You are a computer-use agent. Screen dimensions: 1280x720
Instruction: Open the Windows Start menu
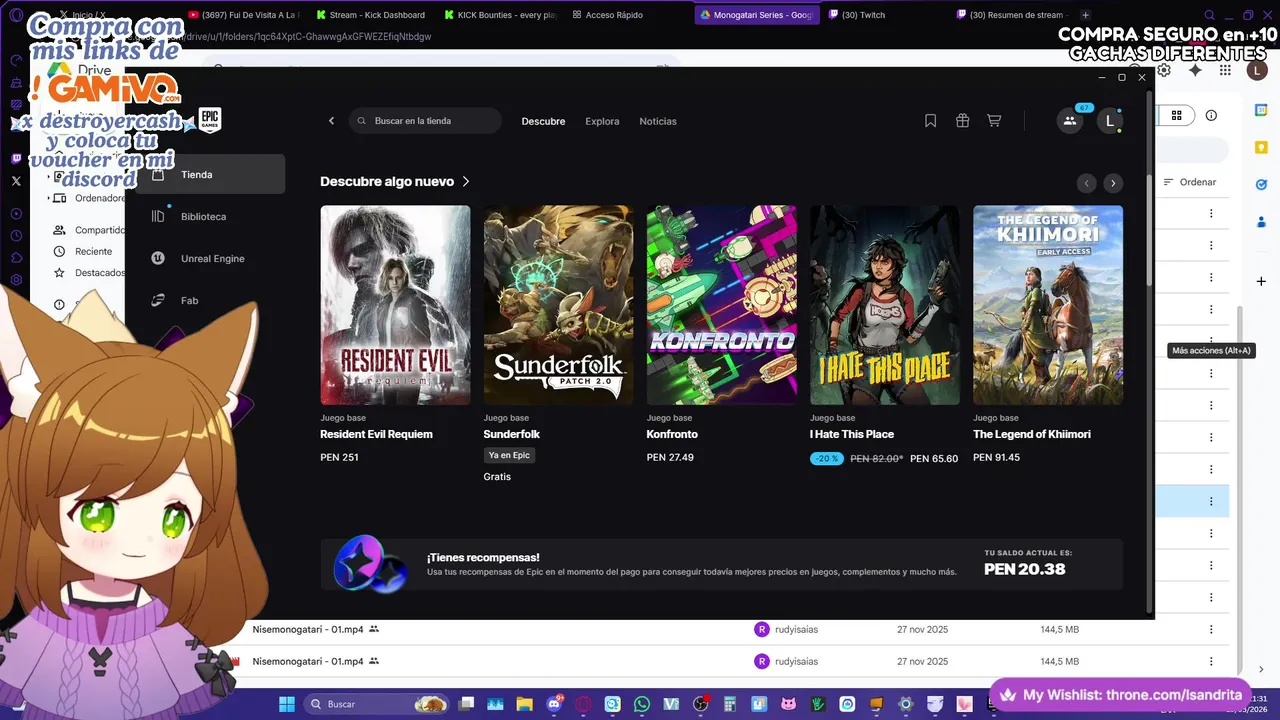tap(286, 704)
